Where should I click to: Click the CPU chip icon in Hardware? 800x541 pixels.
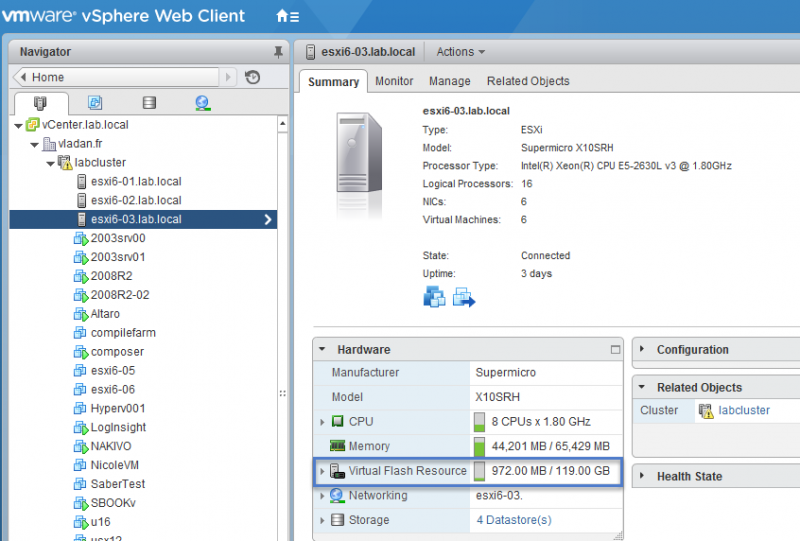pos(338,421)
